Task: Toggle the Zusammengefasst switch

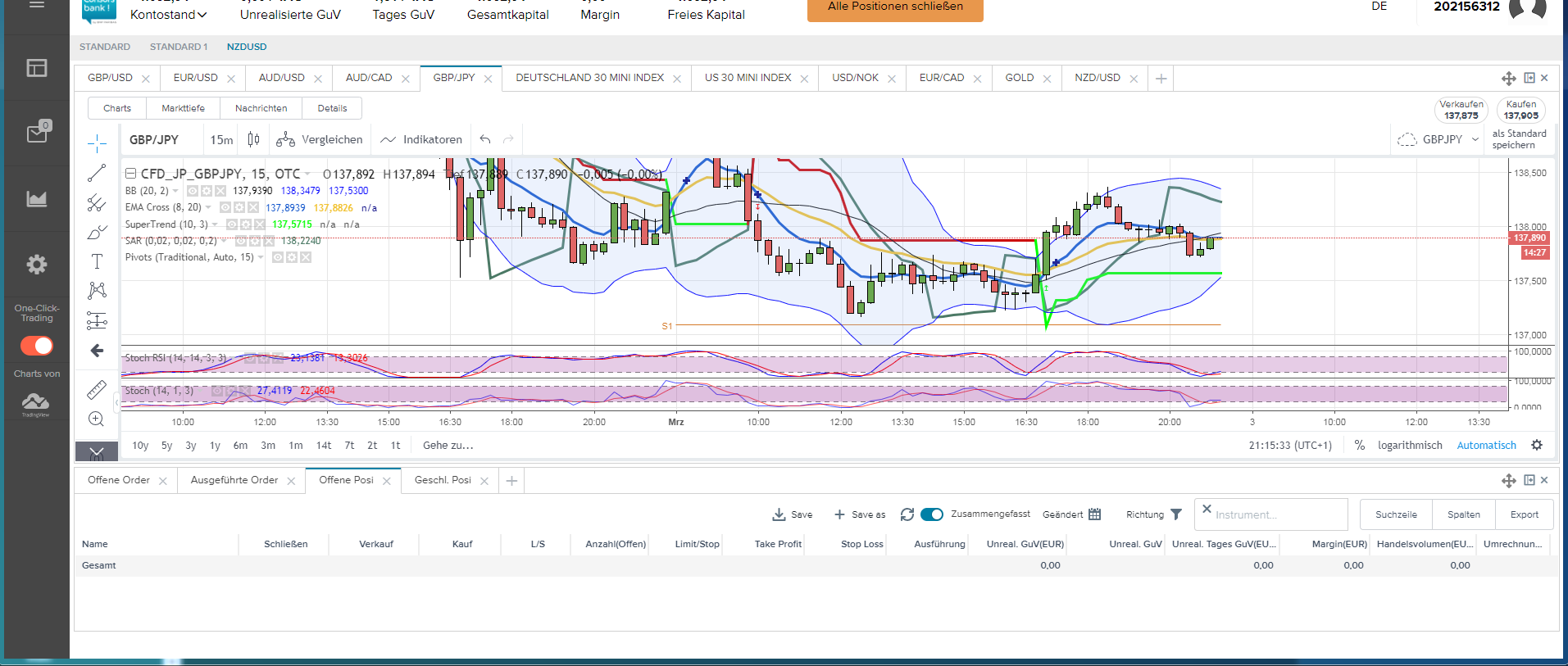Action: tap(932, 514)
